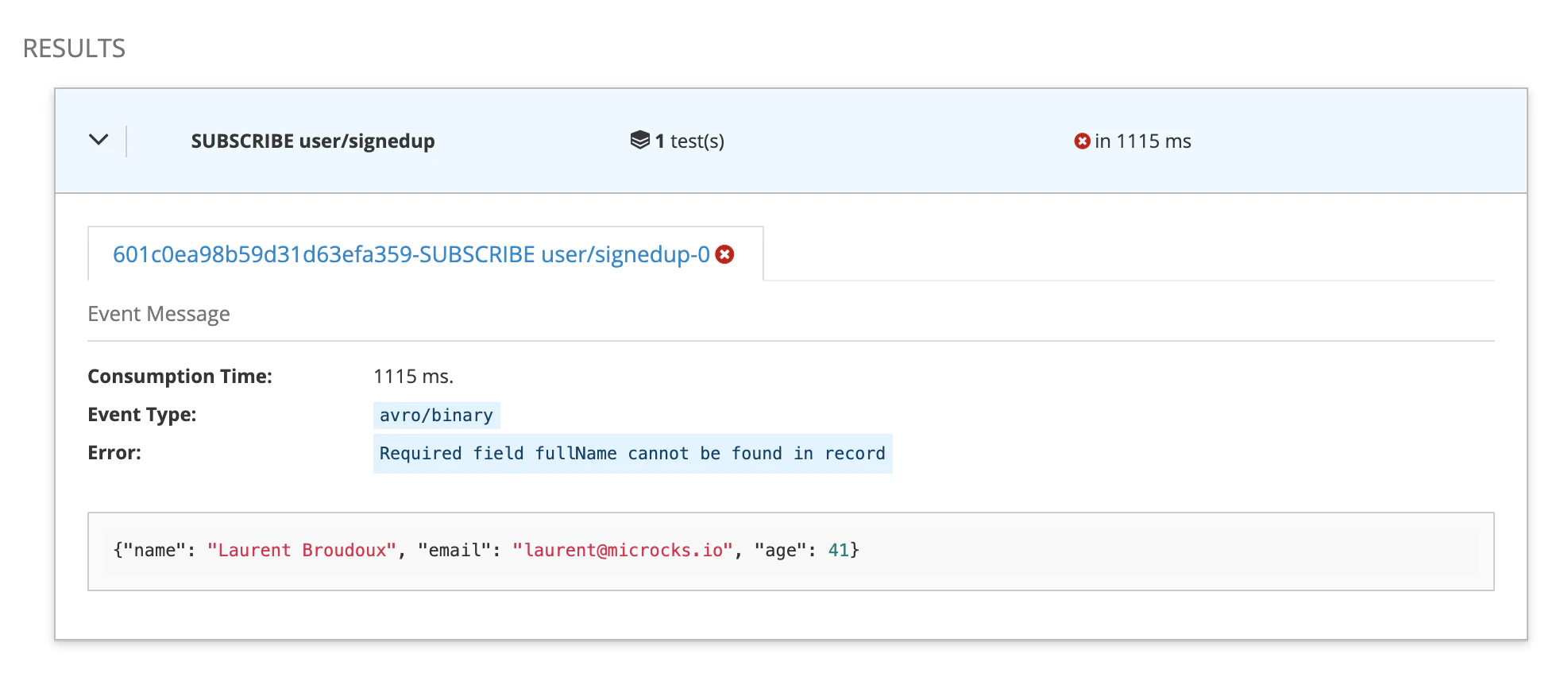Click the red failure icon beside 1115 ms
Screen dimensions: 1568x685
point(1081,141)
